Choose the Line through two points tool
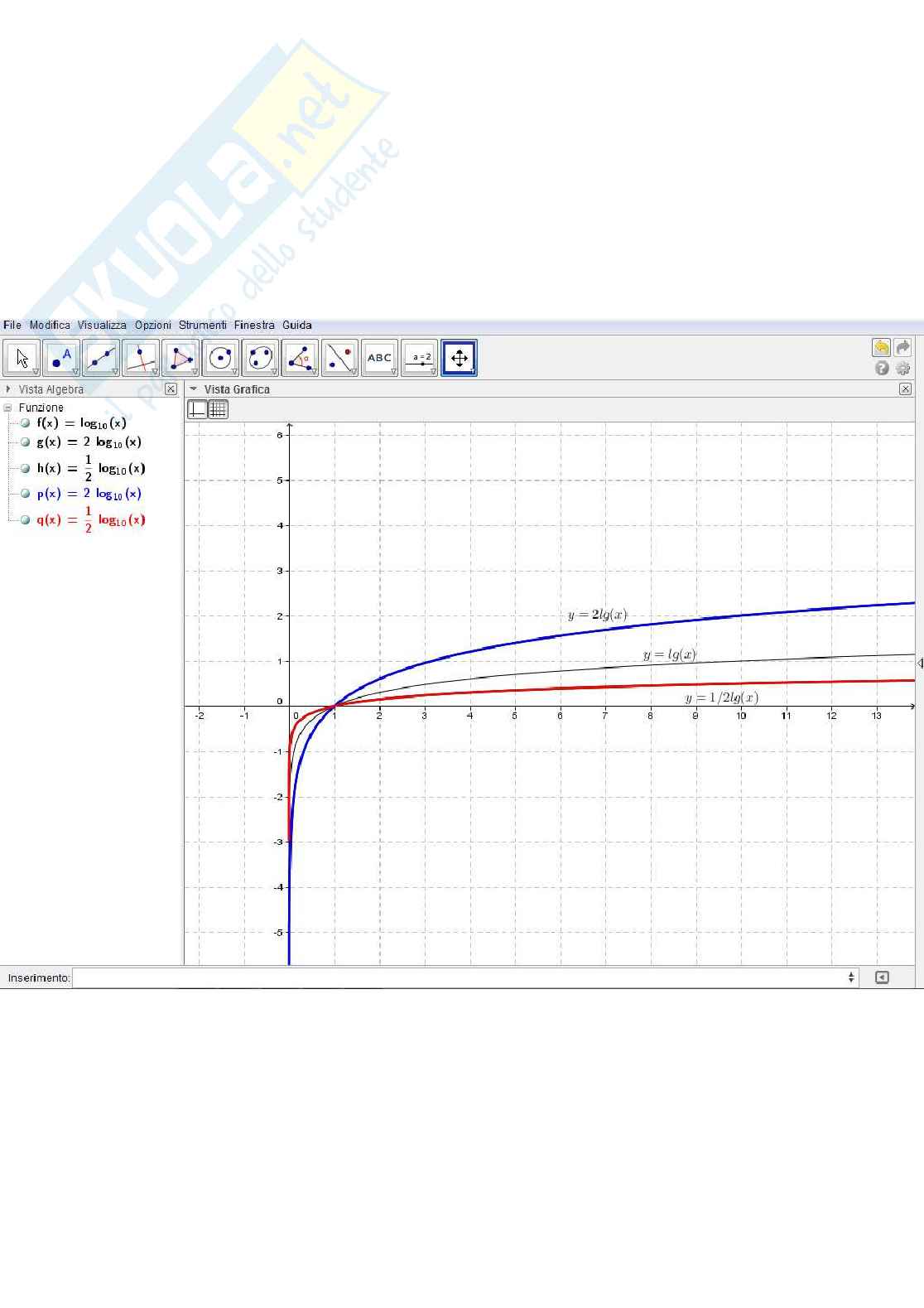This screenshot has width=924, height=1308. tap(101, 358)
